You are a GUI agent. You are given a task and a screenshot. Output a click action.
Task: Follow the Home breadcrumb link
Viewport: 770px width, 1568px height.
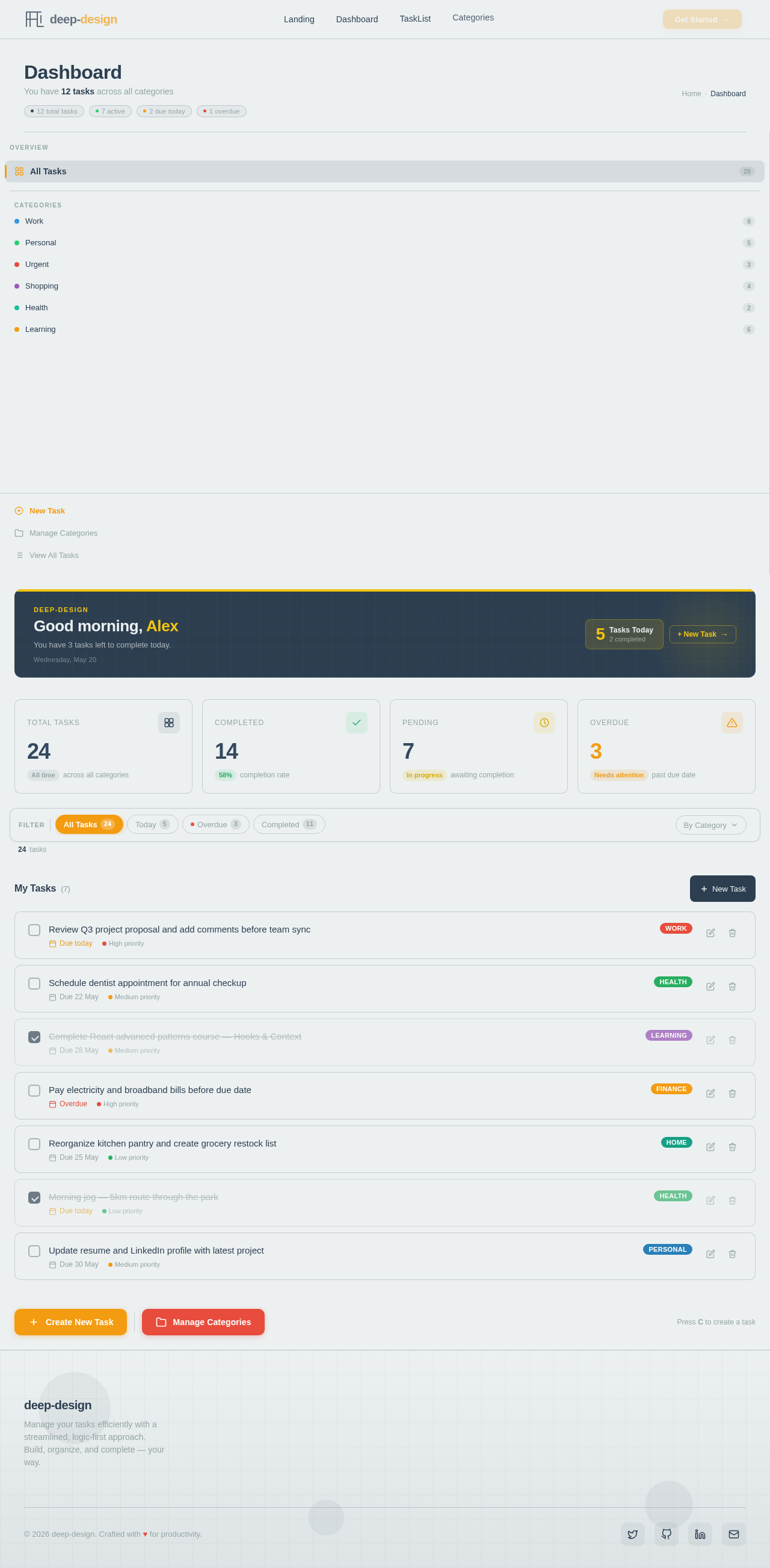[x=691, y=94]
